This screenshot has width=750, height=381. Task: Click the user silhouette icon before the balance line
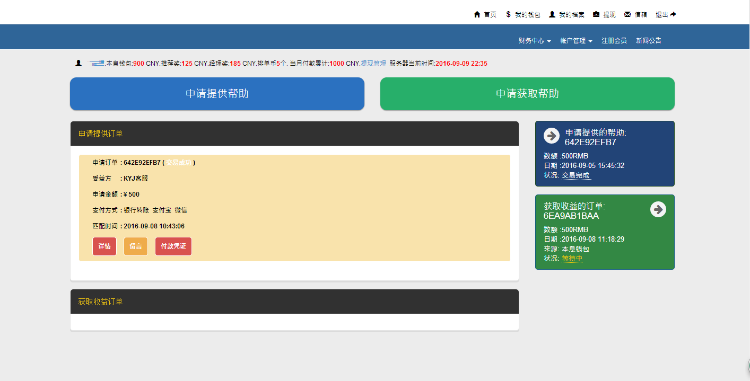pos(78,63)
